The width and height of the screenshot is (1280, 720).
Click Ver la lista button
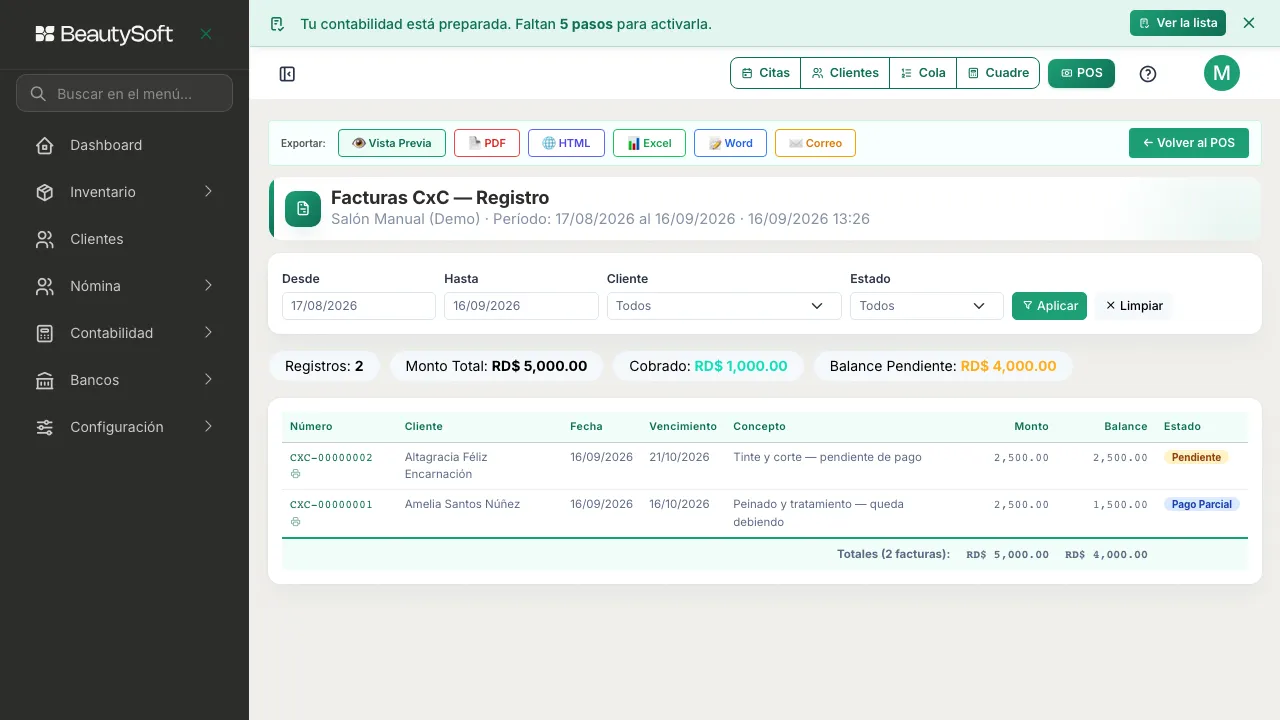click(x=1178, y=23)
